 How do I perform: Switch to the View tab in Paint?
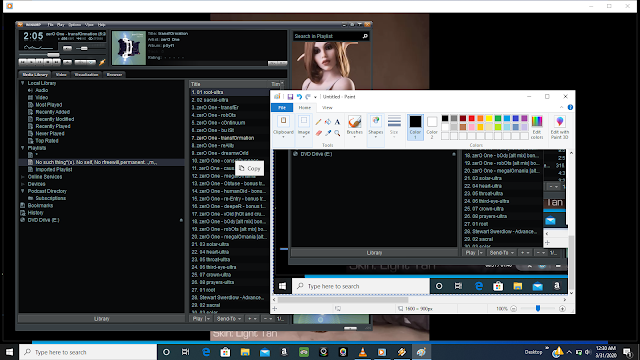point(327,108)
